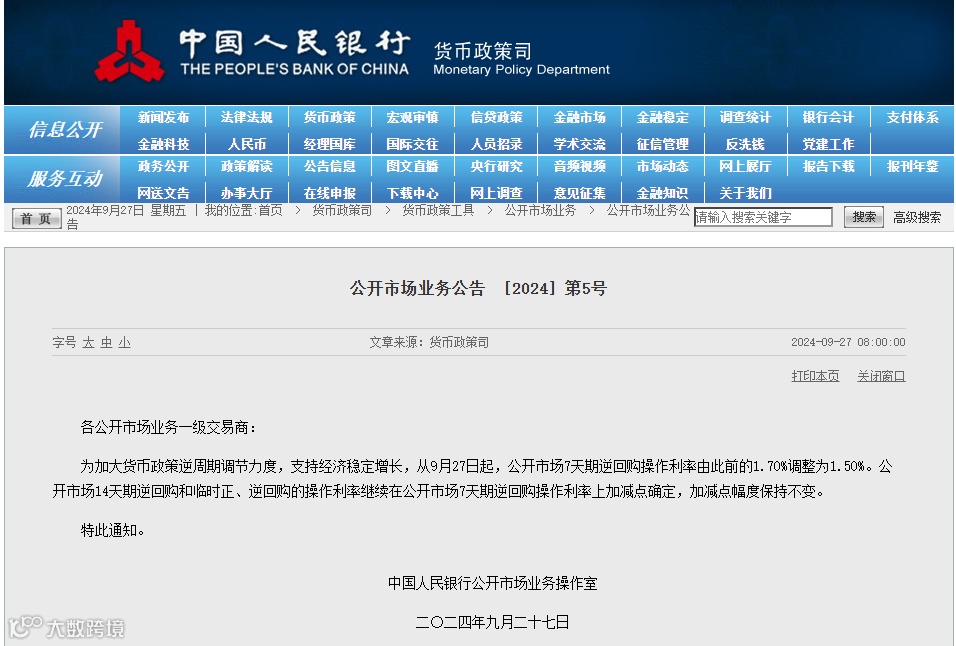Open 报告下载 link
Screen dimensions: 956x646
[828, 166]
